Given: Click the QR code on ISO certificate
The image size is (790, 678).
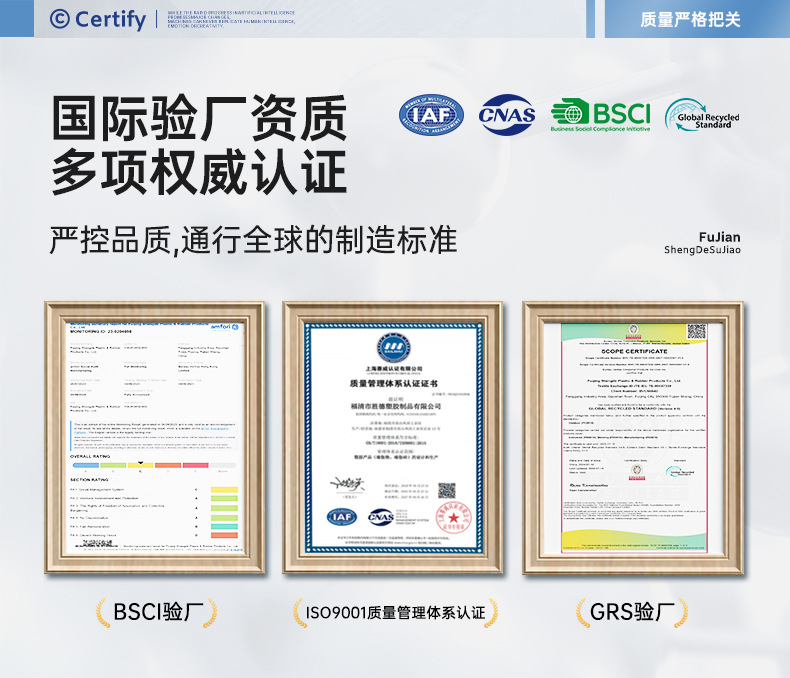Looking at the screenshot, I should coord(446,490).
